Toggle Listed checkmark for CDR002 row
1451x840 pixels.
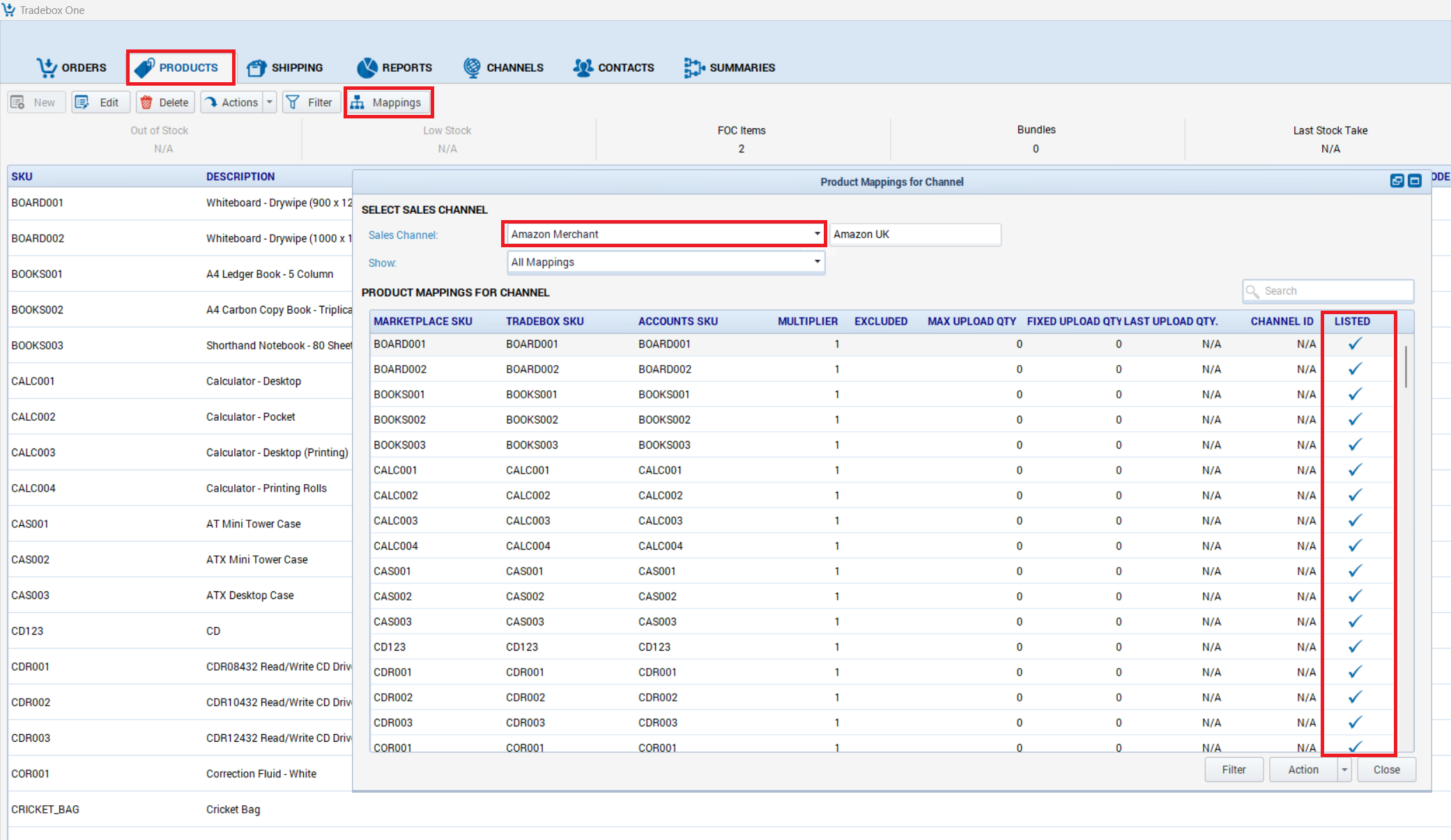1355,697
